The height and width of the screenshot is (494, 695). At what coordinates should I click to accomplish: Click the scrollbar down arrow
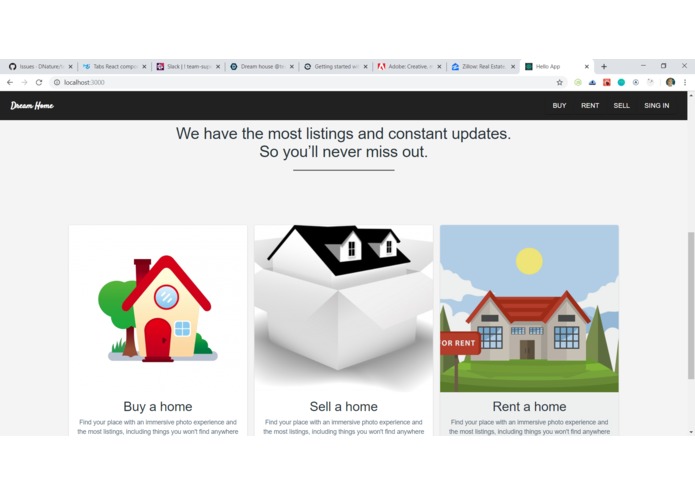click(691, 432)
